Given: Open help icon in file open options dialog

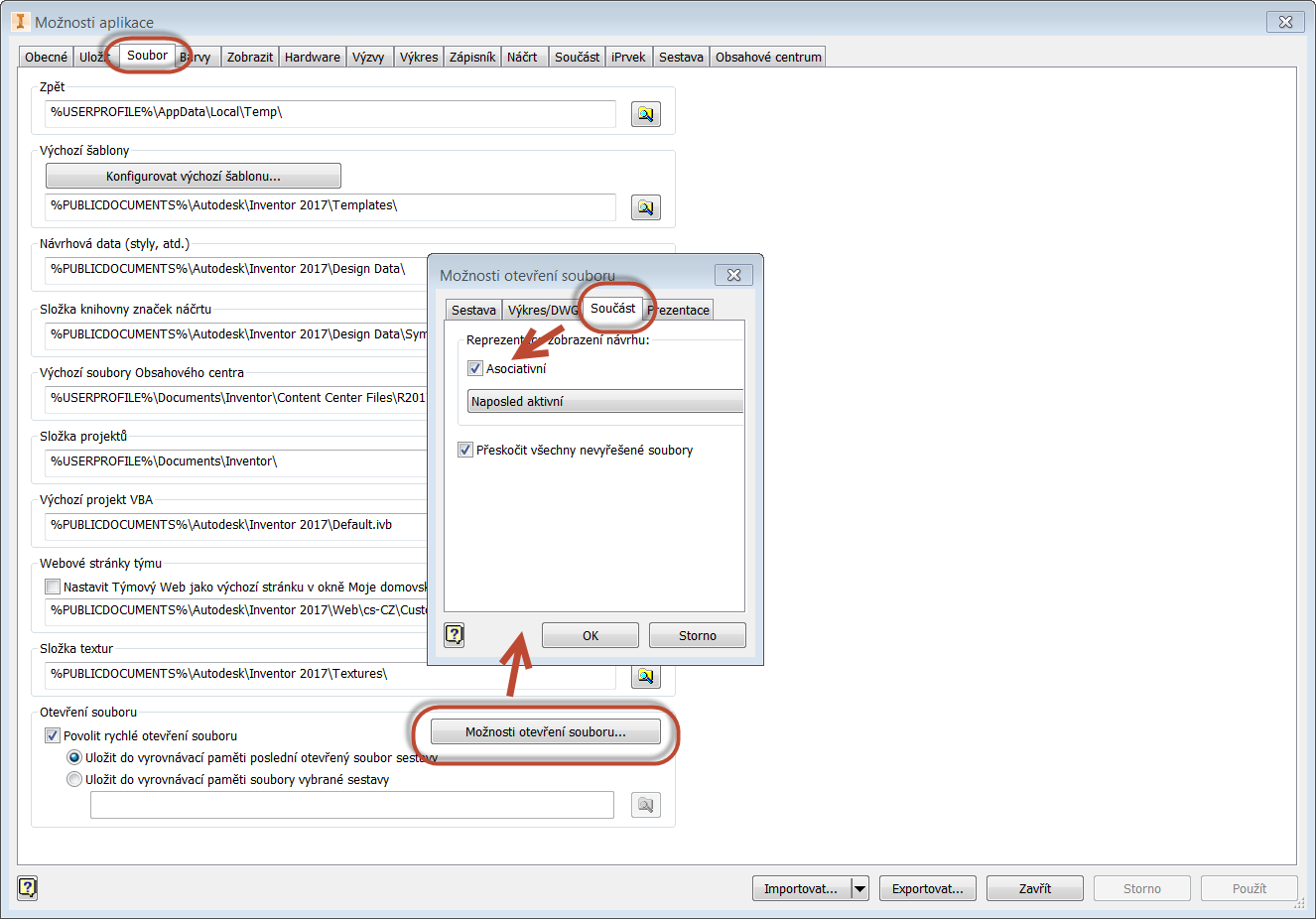Looking at the screenshot, I should click(x=455, y=635).
